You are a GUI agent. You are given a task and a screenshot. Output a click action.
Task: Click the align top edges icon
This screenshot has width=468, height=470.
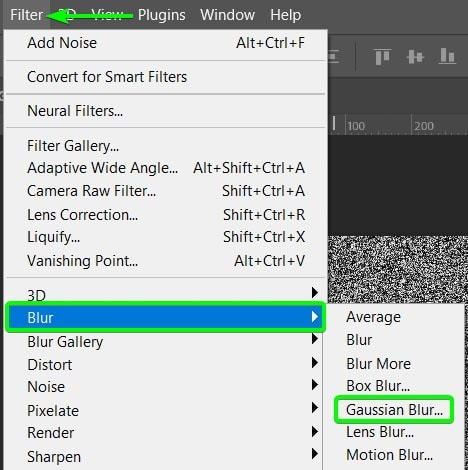pos(382,57)
